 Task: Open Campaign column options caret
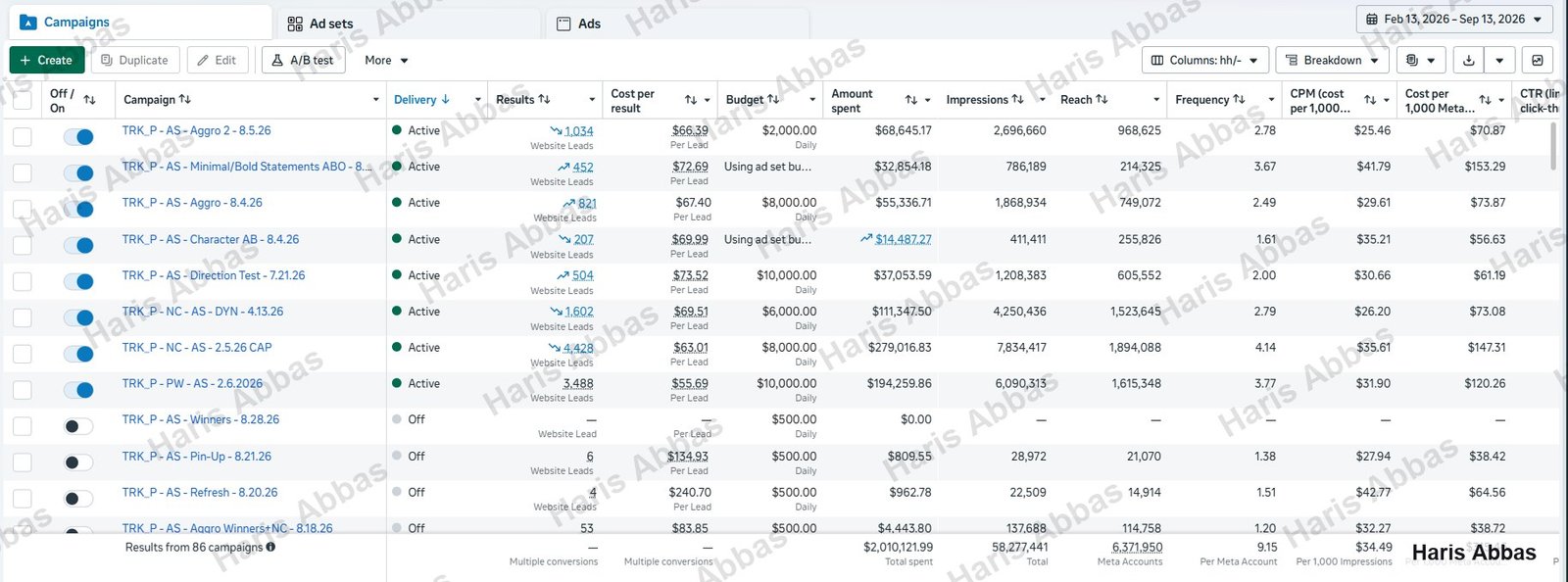coord(375,100)
